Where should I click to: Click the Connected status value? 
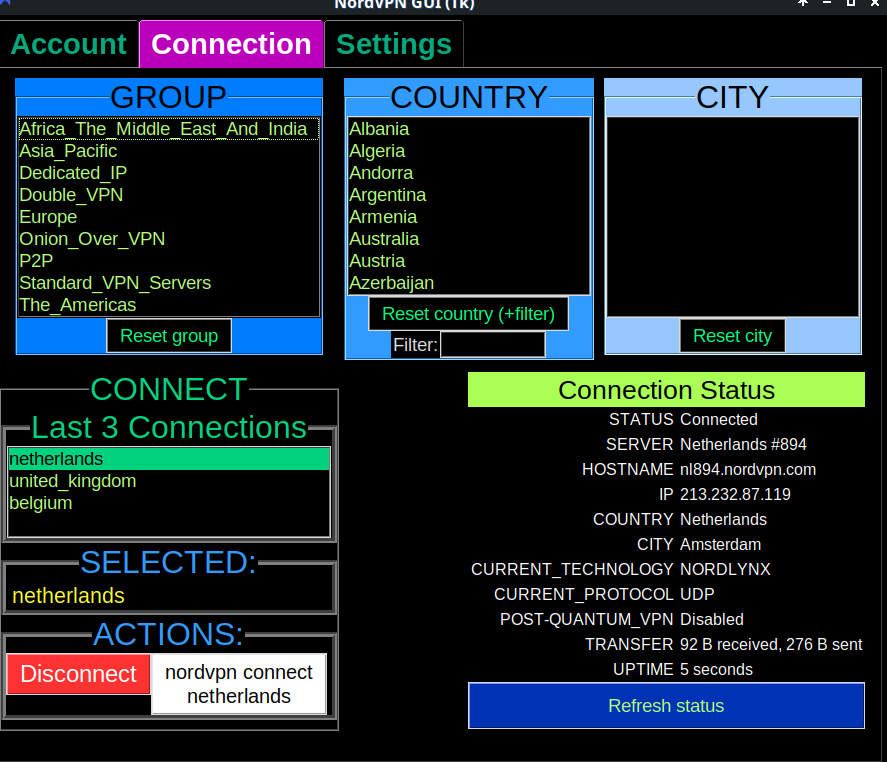719,420
